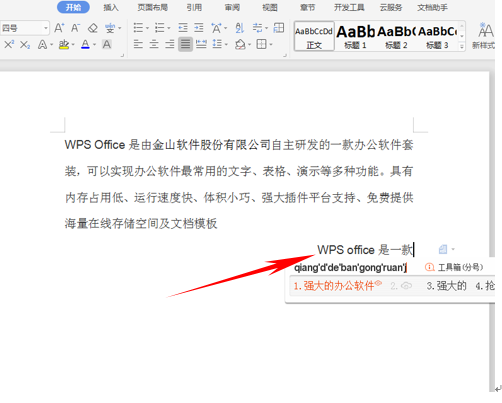Toggle character shading button
The image size is (502, 403).
click(x=107, y=44)
